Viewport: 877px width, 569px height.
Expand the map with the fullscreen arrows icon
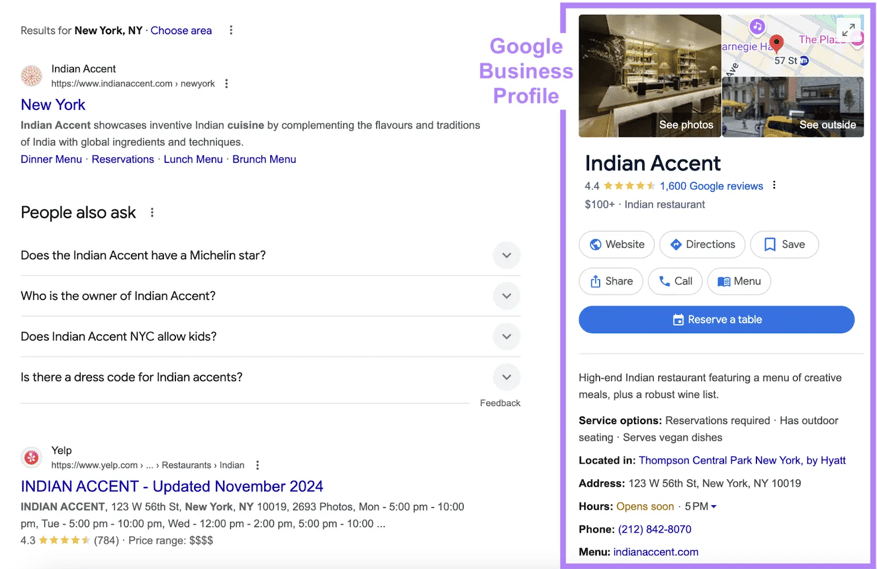848,29
